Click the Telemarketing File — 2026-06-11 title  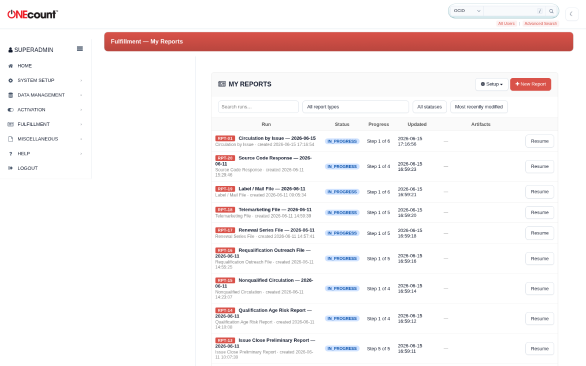pyautogui.click(x=275, y=210)
